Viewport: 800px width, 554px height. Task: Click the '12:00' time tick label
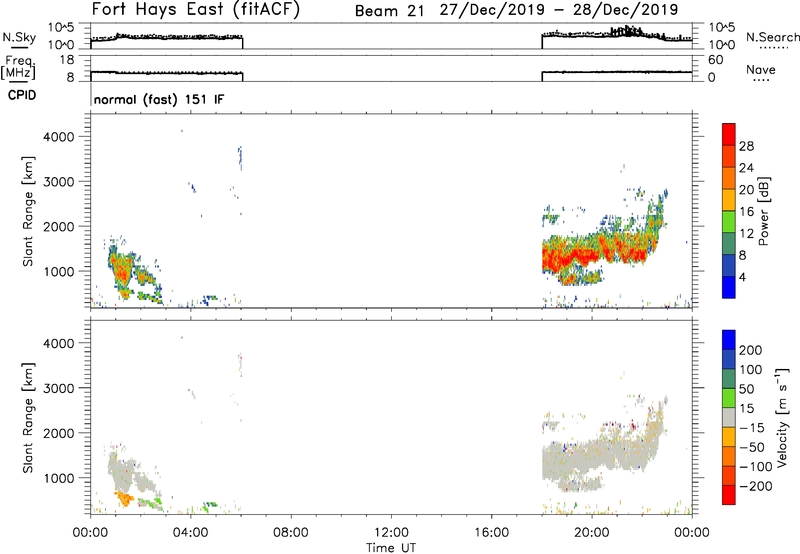tap(391, 533)
